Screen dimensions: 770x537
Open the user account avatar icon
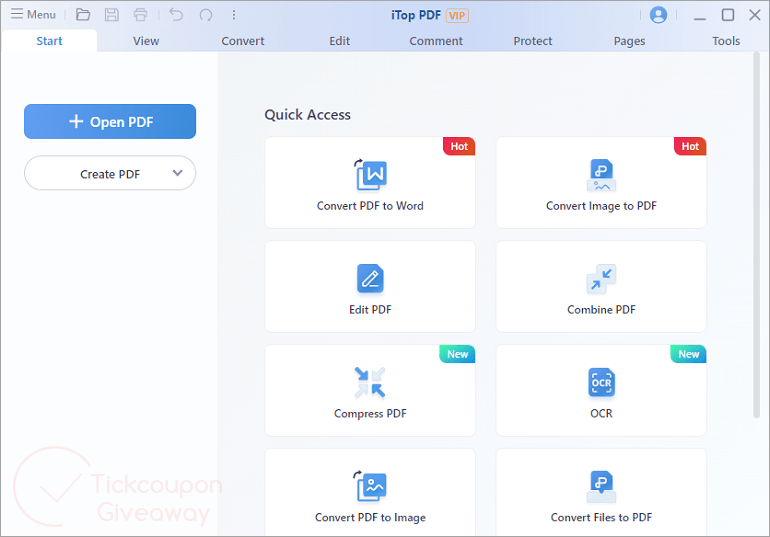click(658, 15)
